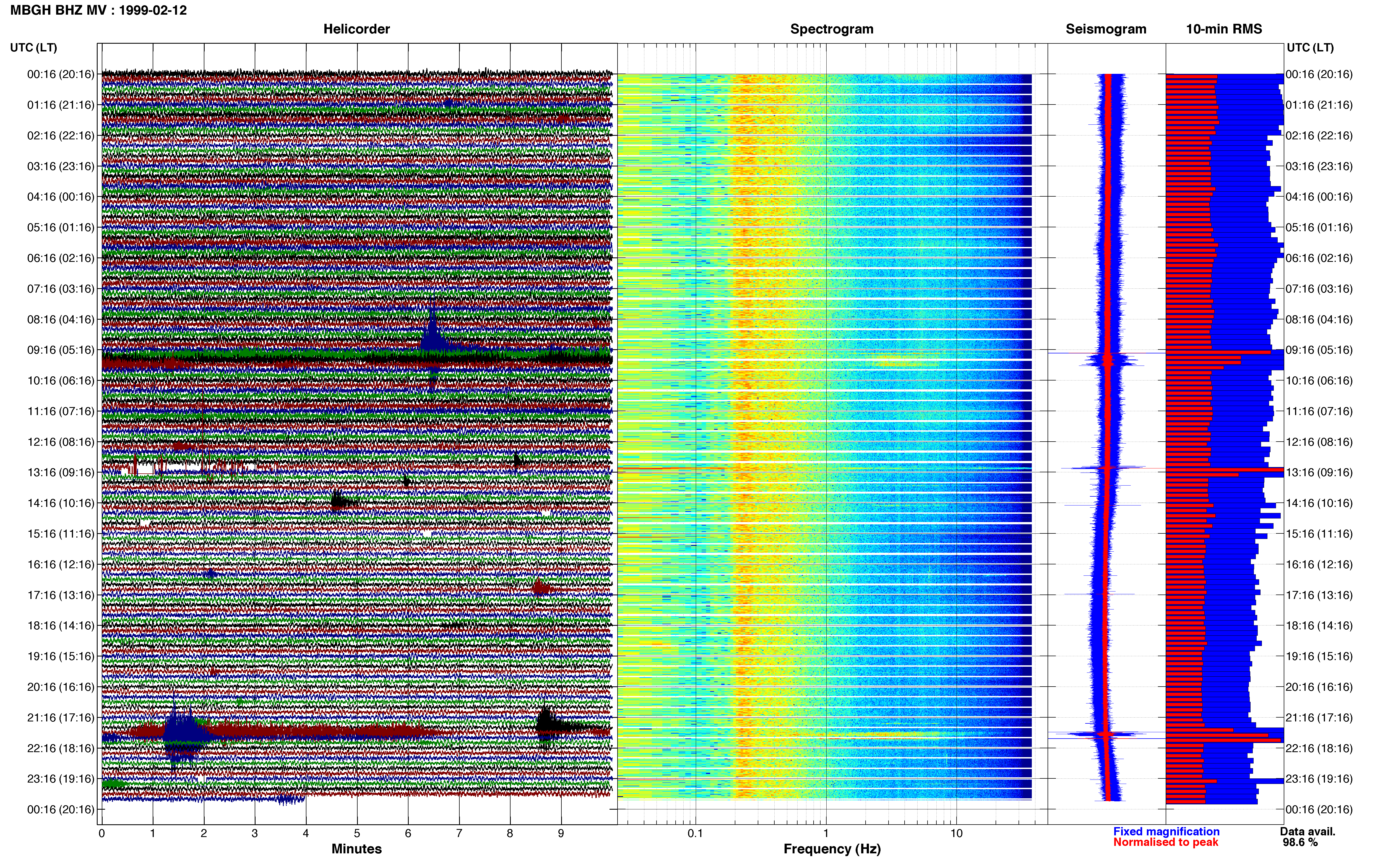
Task: Click left time label '13:16 (09:16)'
Action: [x=60, y=473]
